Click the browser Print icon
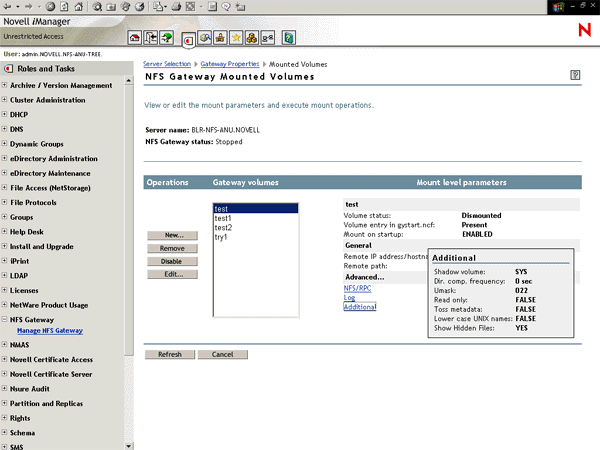This screenshot has height=450, width=600. coord(176,7)
